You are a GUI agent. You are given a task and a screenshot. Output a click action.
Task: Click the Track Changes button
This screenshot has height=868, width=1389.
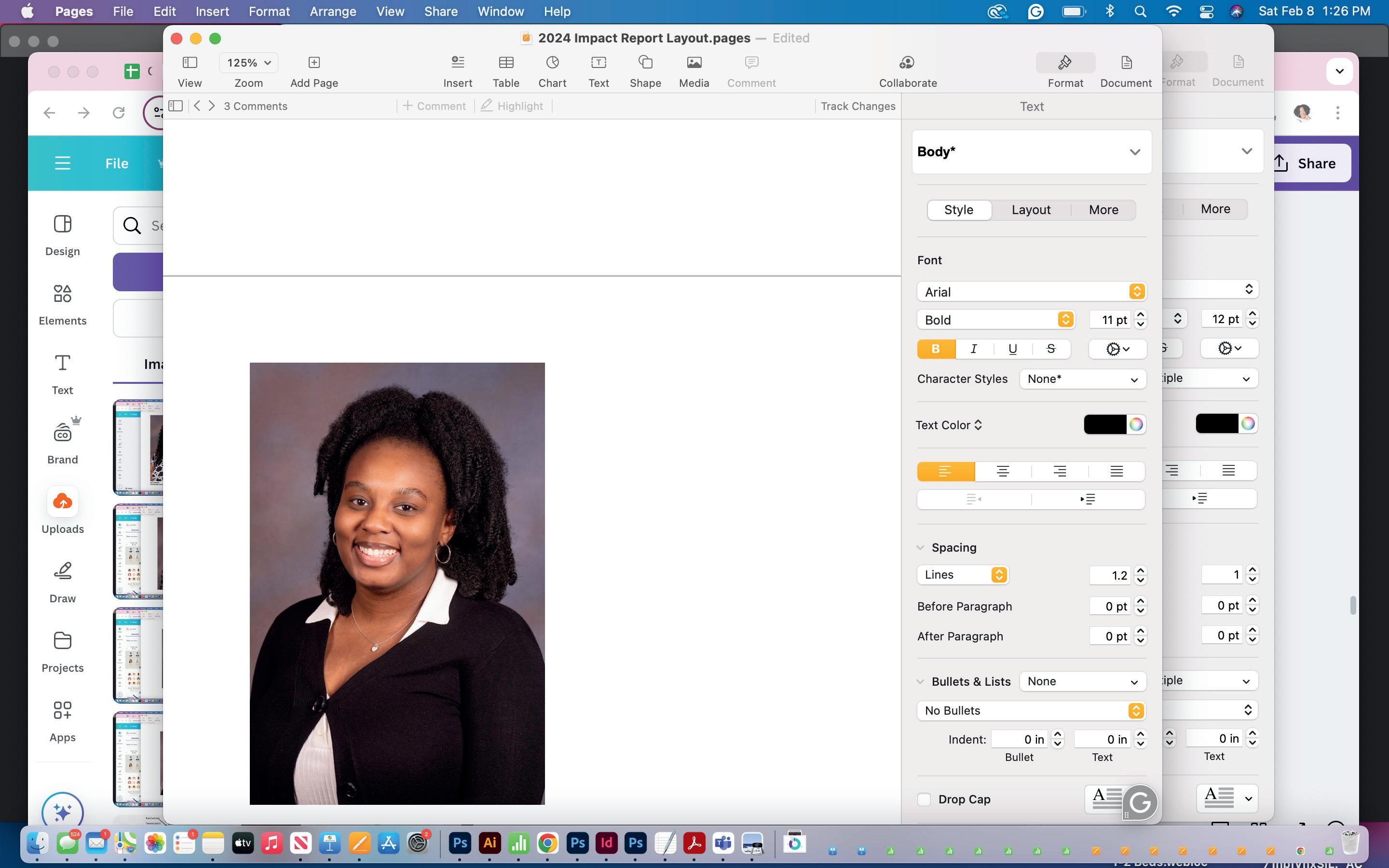point(858,106)
